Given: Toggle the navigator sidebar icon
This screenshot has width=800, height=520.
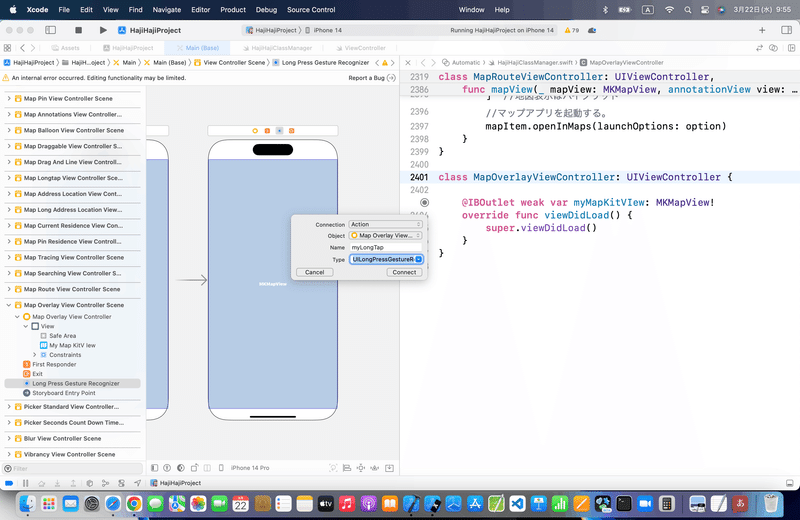Looking at the screenshot, I should [x=51, y=30].
